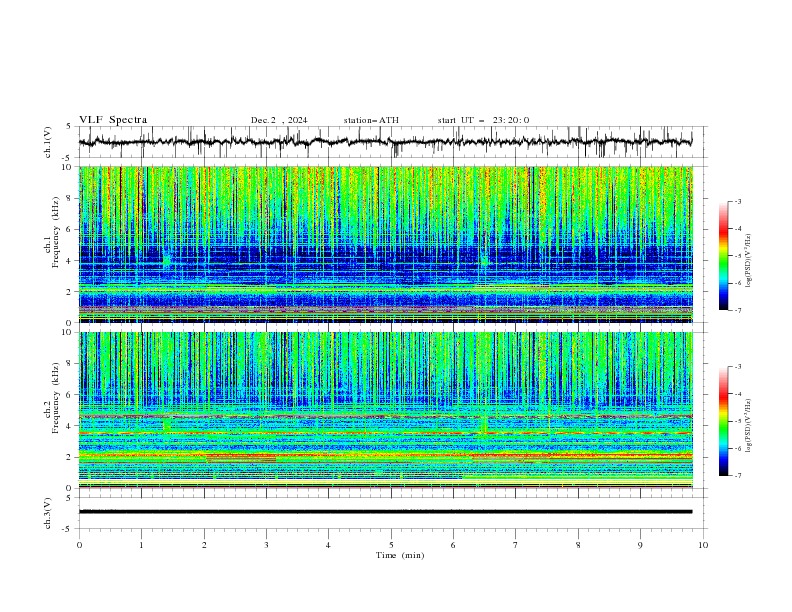Click the green 2.3 kHz band in ch.1 spectrogram
792x612 pixels.
385,287
